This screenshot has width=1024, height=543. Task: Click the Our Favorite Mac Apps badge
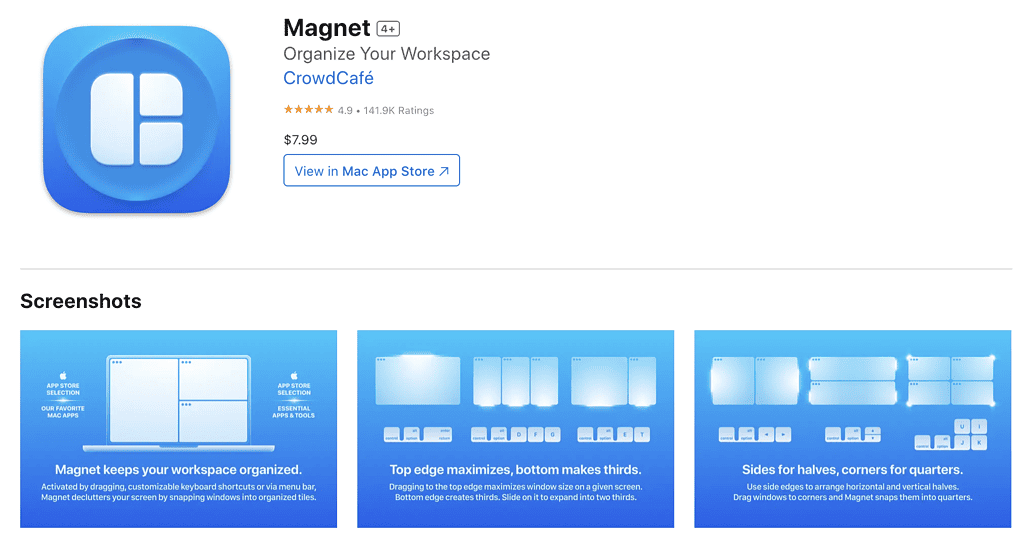point(63,400)
